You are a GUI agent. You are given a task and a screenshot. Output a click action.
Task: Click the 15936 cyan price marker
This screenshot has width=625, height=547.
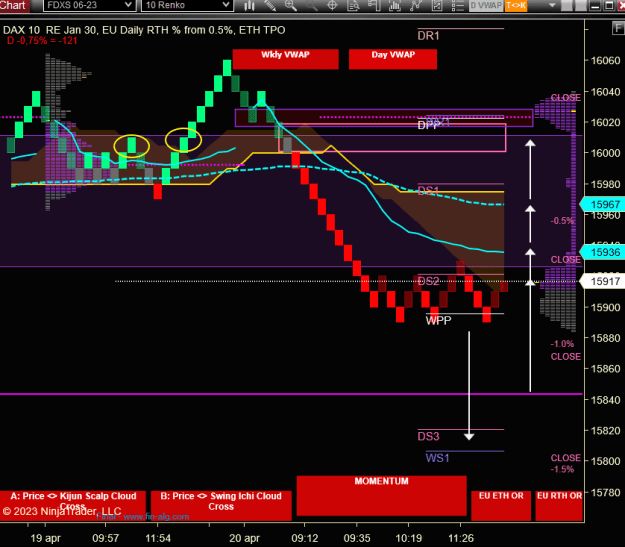click(x=602, y=252)
